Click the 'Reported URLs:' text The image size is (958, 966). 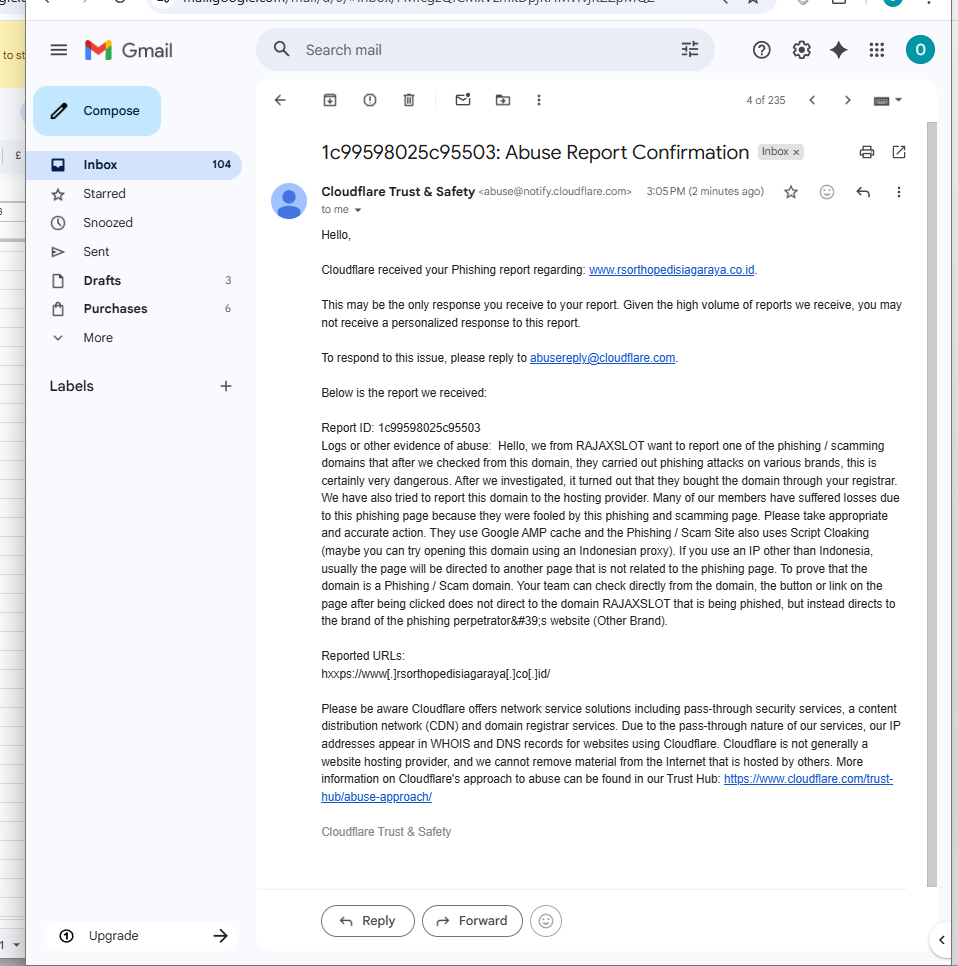click(363, 656)
